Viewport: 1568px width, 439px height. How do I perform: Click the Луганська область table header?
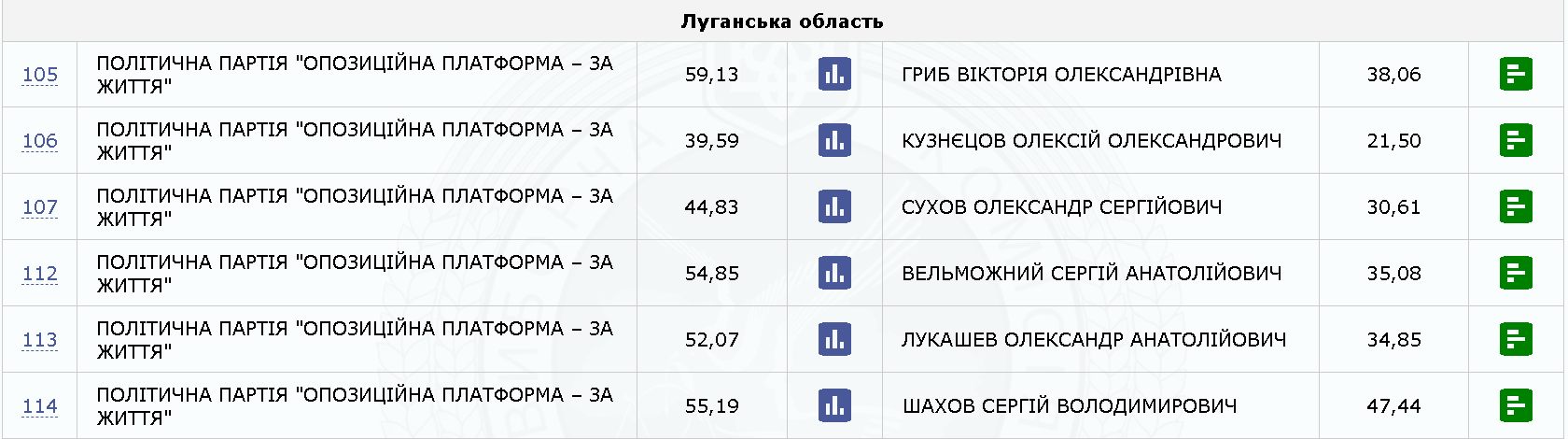tap(782, 21)
